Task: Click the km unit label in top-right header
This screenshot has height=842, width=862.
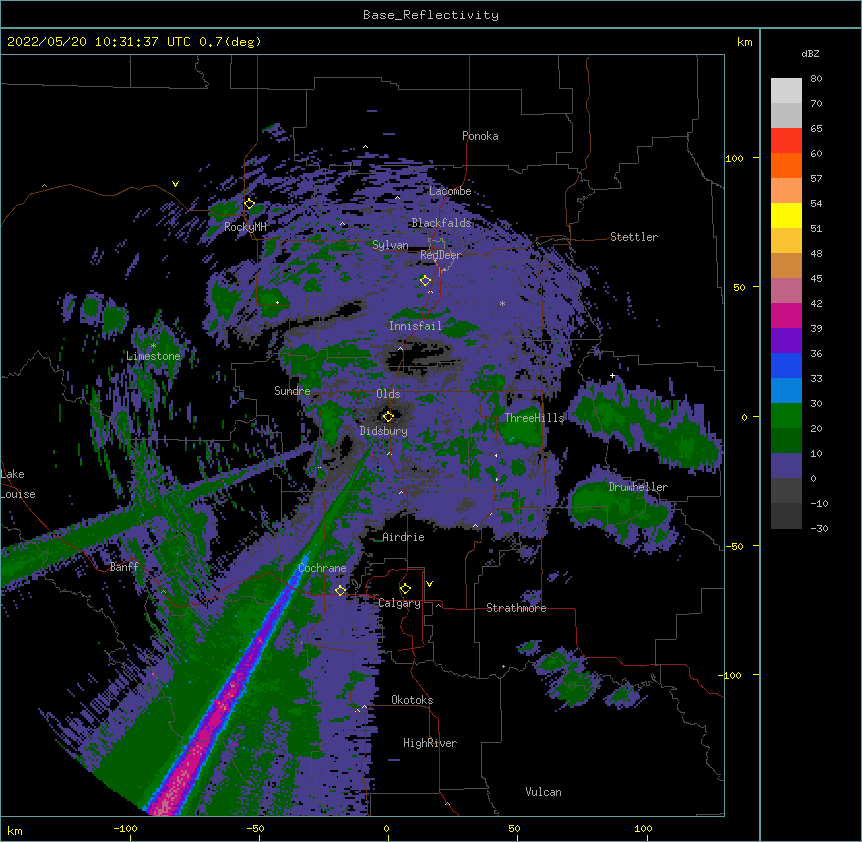Action: tap(745, 42)
